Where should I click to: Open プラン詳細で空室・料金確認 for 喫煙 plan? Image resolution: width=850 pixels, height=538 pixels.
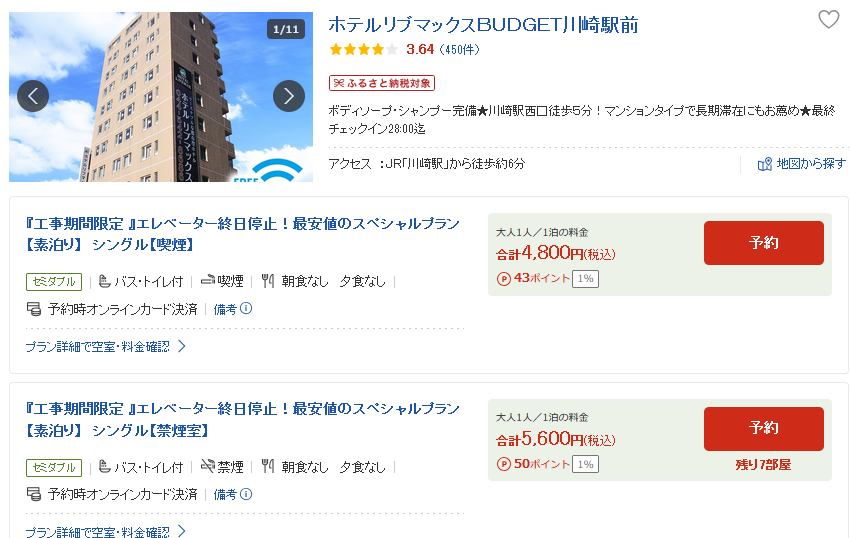pos(98,347)
